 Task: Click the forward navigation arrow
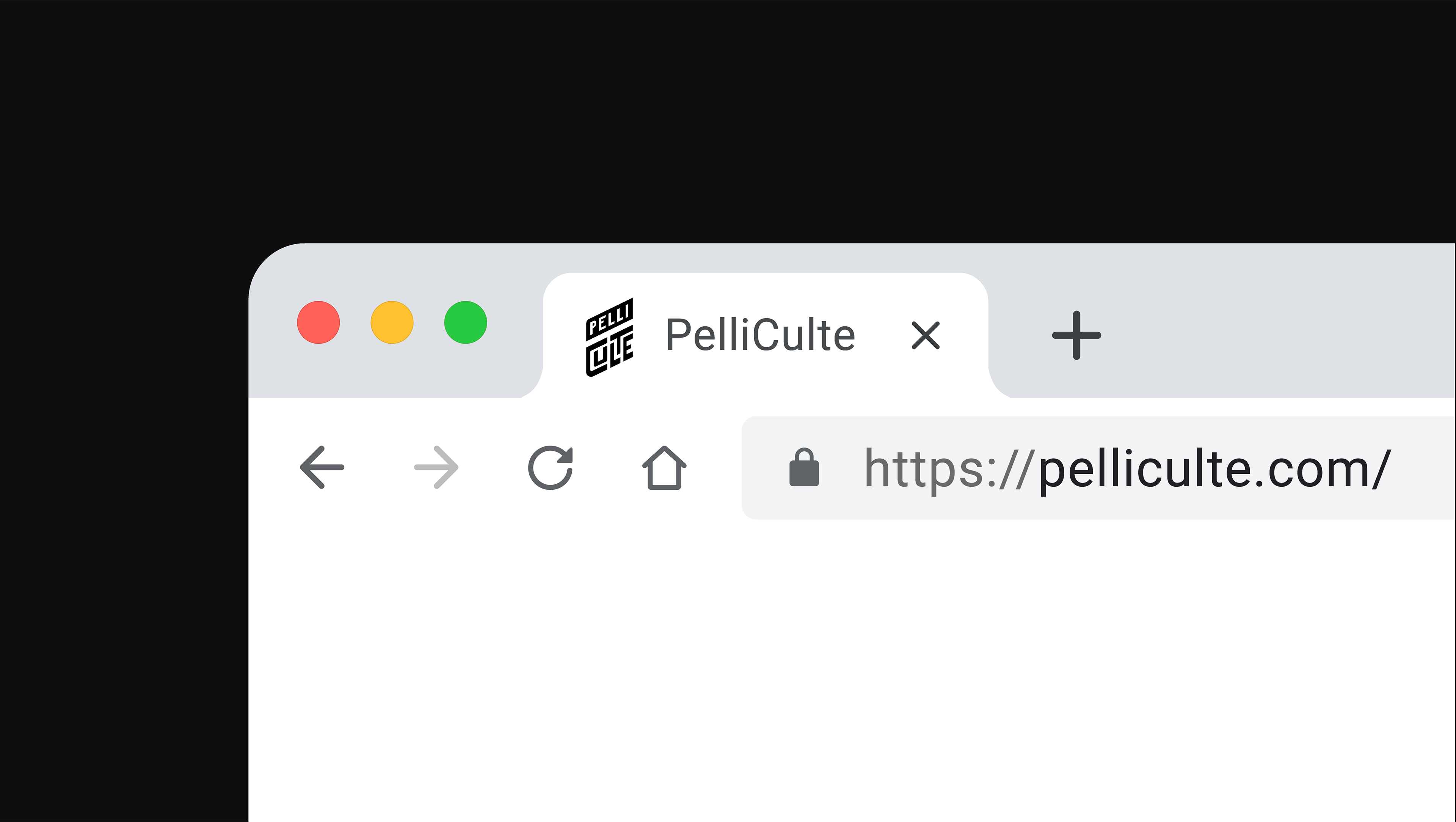click(x=436, y=467)
